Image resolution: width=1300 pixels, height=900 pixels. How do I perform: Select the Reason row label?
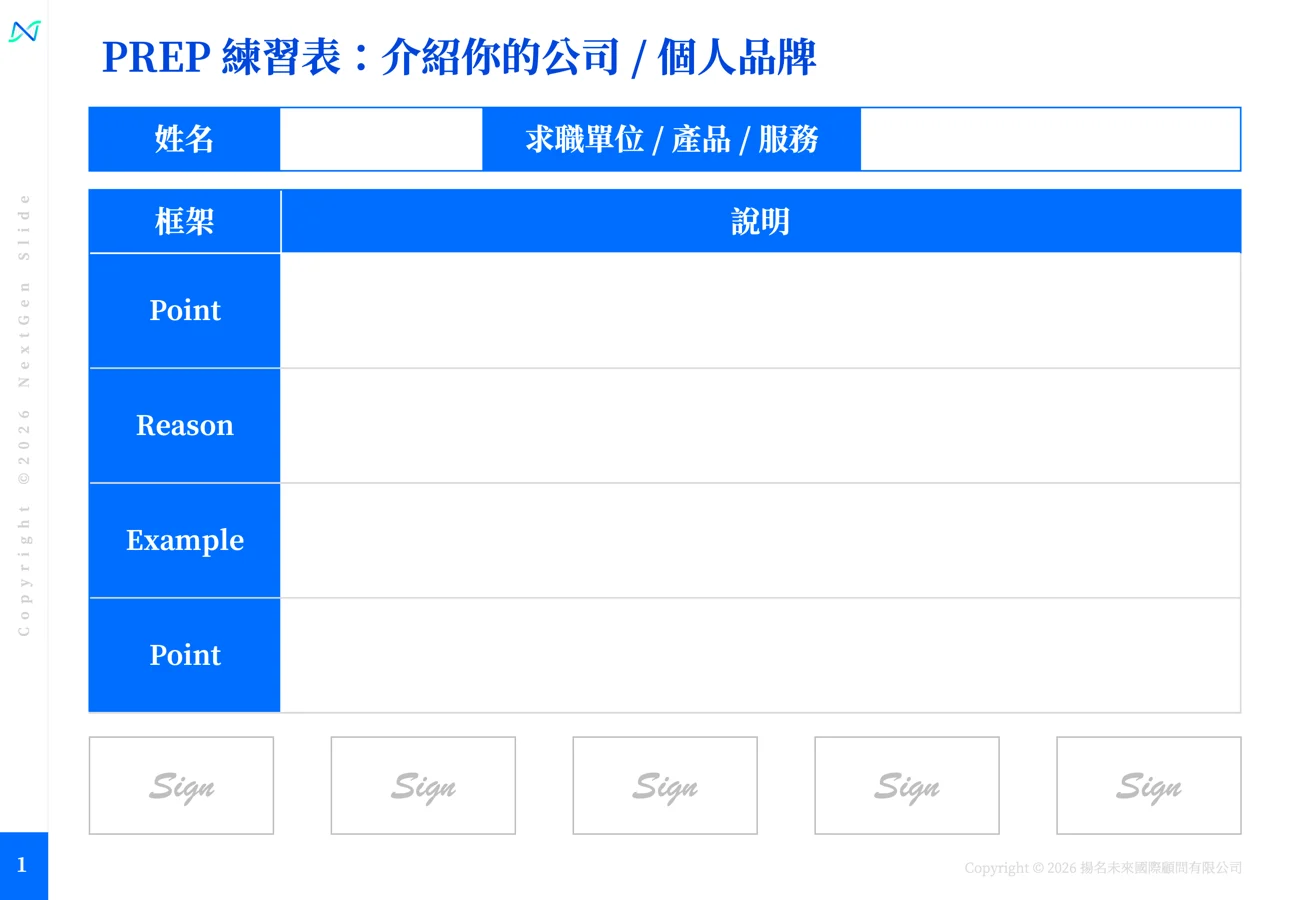tap(185, 425)
